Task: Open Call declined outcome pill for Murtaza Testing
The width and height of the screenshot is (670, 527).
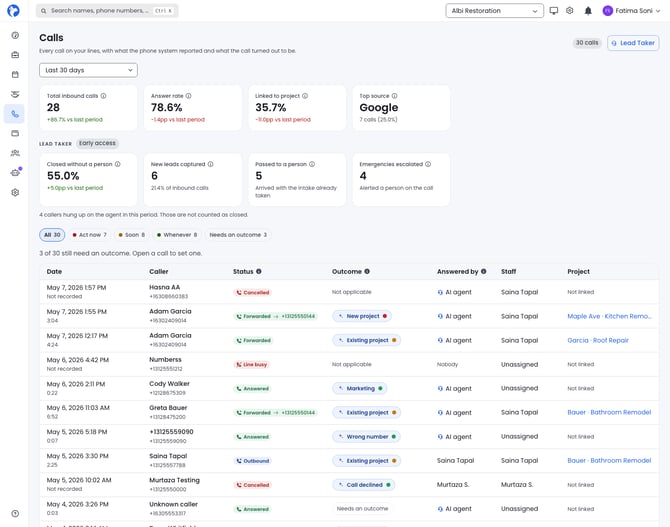Action: coord(364,485)
